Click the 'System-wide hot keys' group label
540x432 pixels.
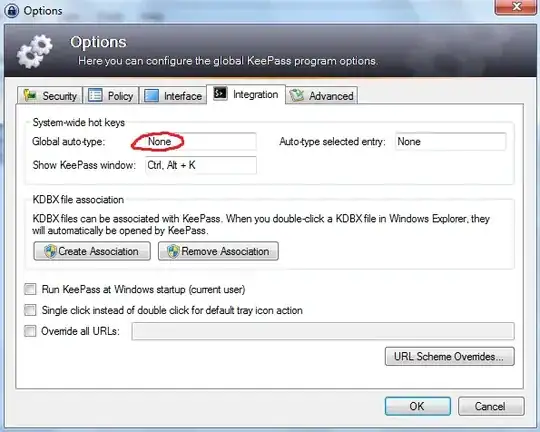click(x=79, y=123)
